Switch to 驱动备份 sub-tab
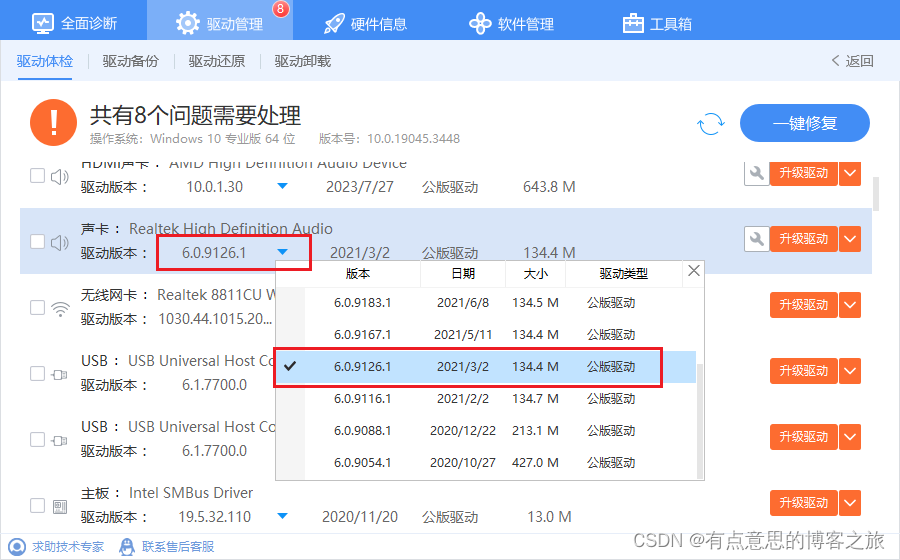Viewport: 900px width, 560px height. point(130,61)
